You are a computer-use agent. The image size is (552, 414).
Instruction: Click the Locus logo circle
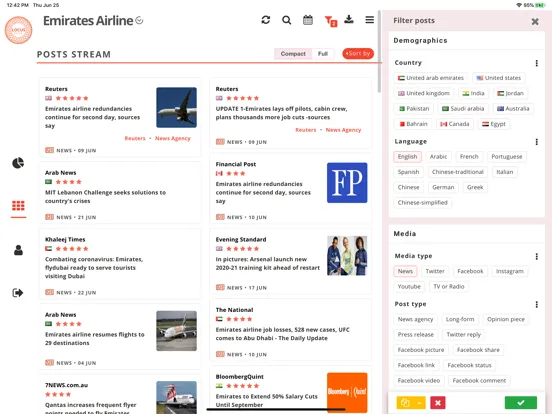coord(18,30)
